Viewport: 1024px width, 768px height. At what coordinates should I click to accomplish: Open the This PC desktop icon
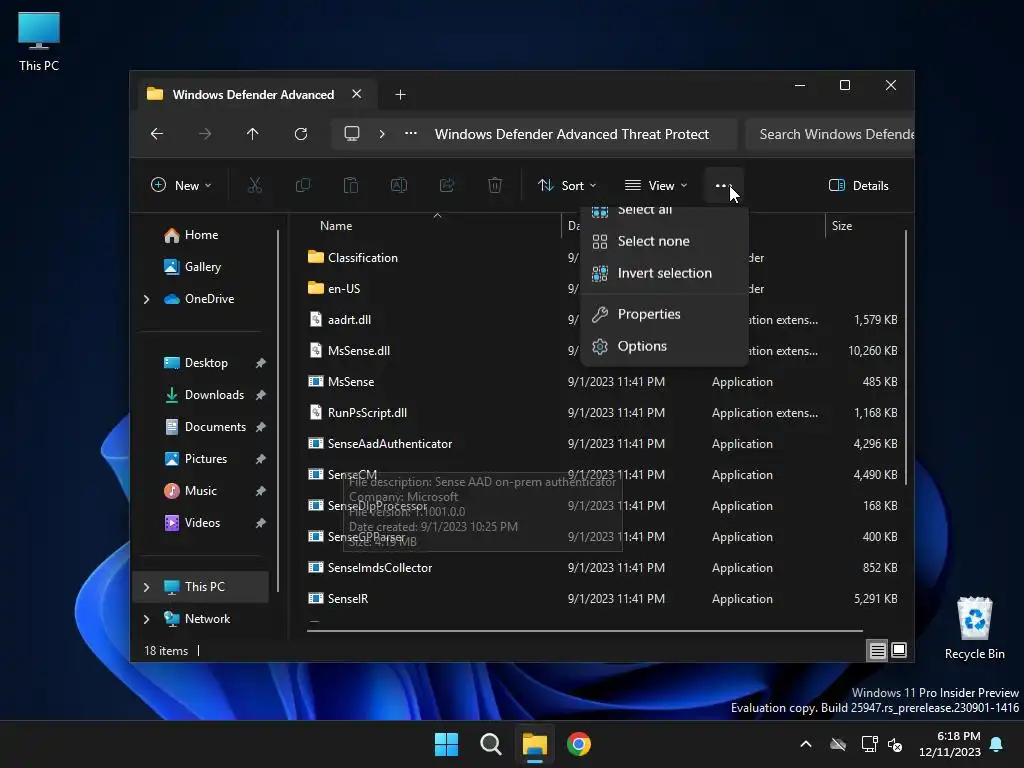(39, 41)
